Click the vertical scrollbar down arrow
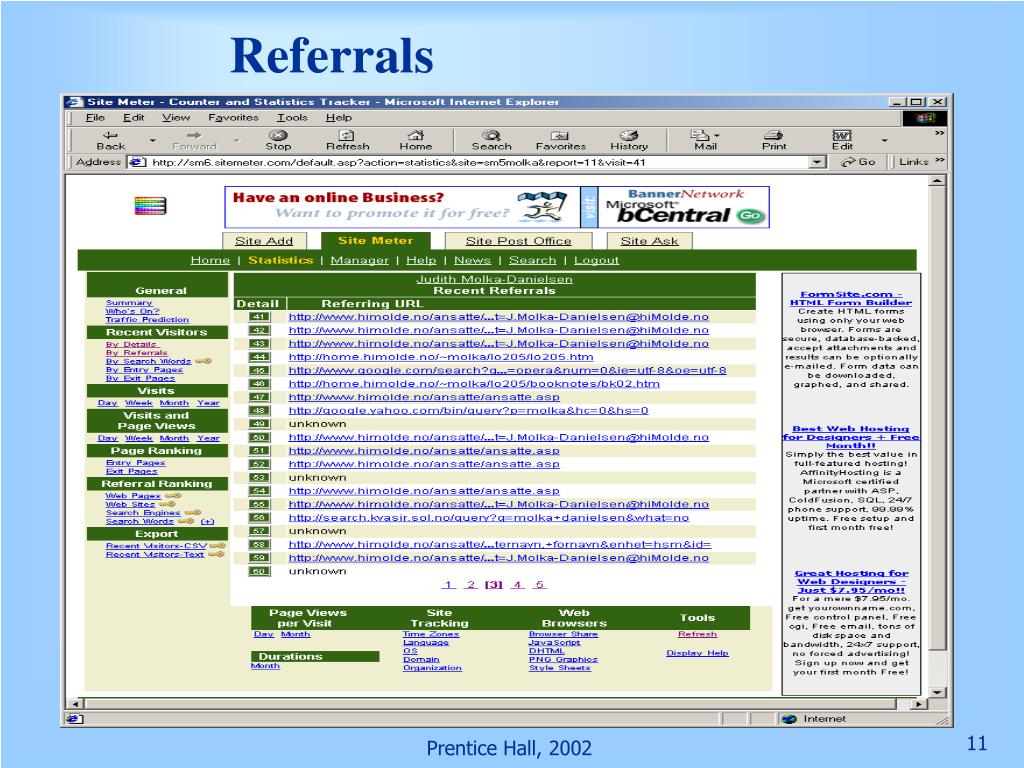This screenshot has height=768, width=1024. point(937,692)
